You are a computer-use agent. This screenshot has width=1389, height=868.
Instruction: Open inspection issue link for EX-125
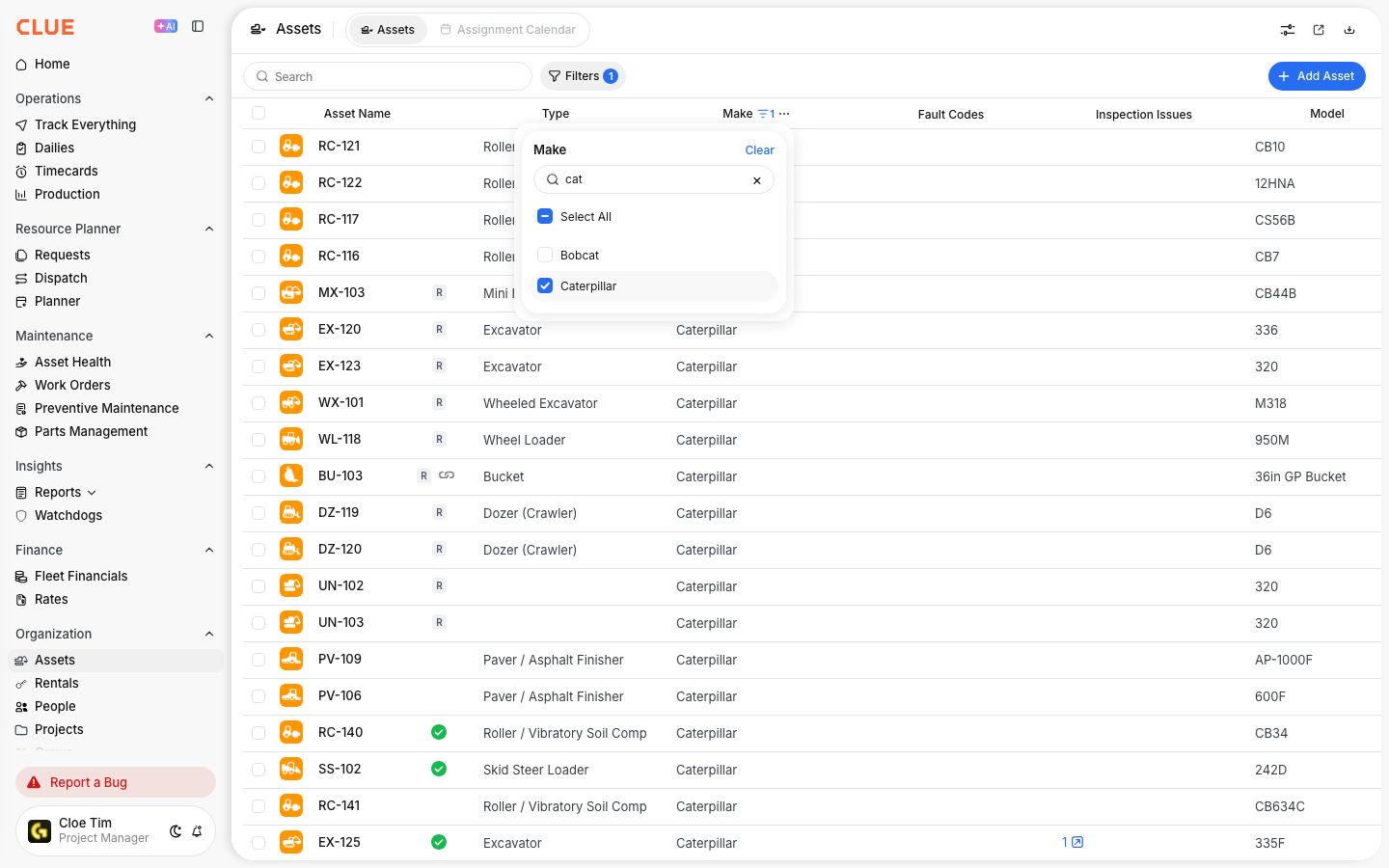click(1073, 842)
